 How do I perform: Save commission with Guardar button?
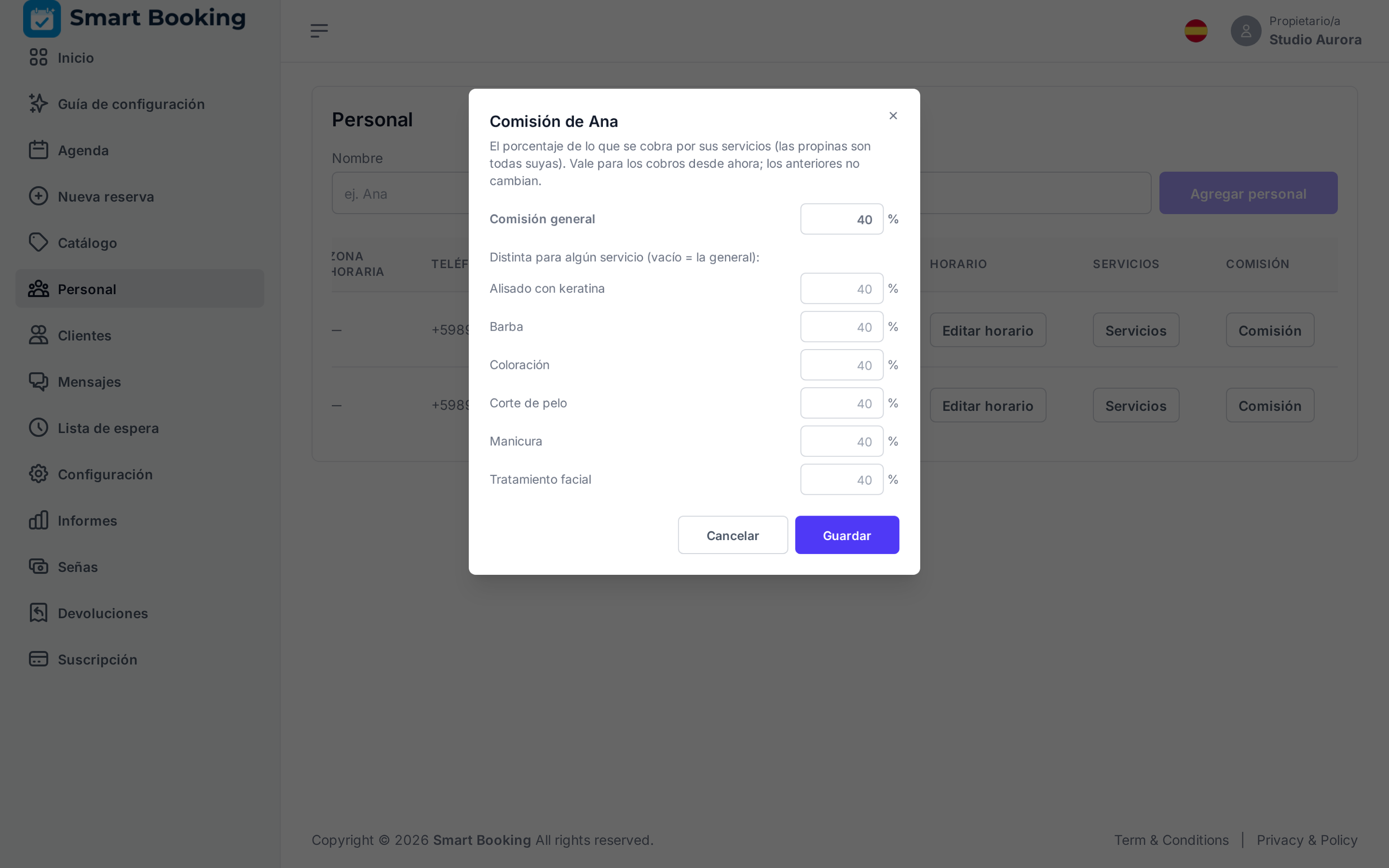tap(847, 535)
